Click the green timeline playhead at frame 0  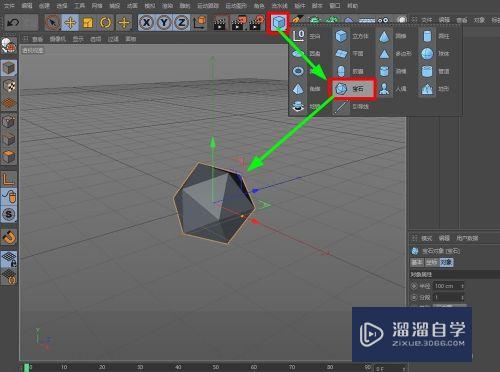27,367
